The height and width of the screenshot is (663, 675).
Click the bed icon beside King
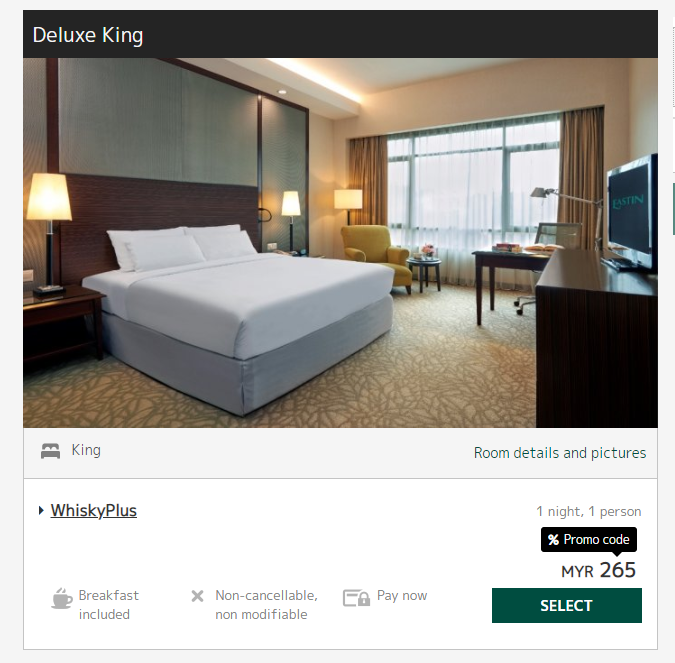[x=50, y=451]
